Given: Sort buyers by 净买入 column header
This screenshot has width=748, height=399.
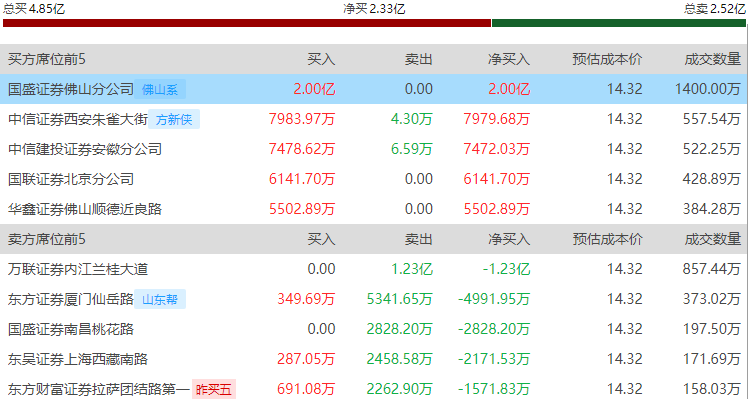Looking at the screenshot, I should coord(509,59).
